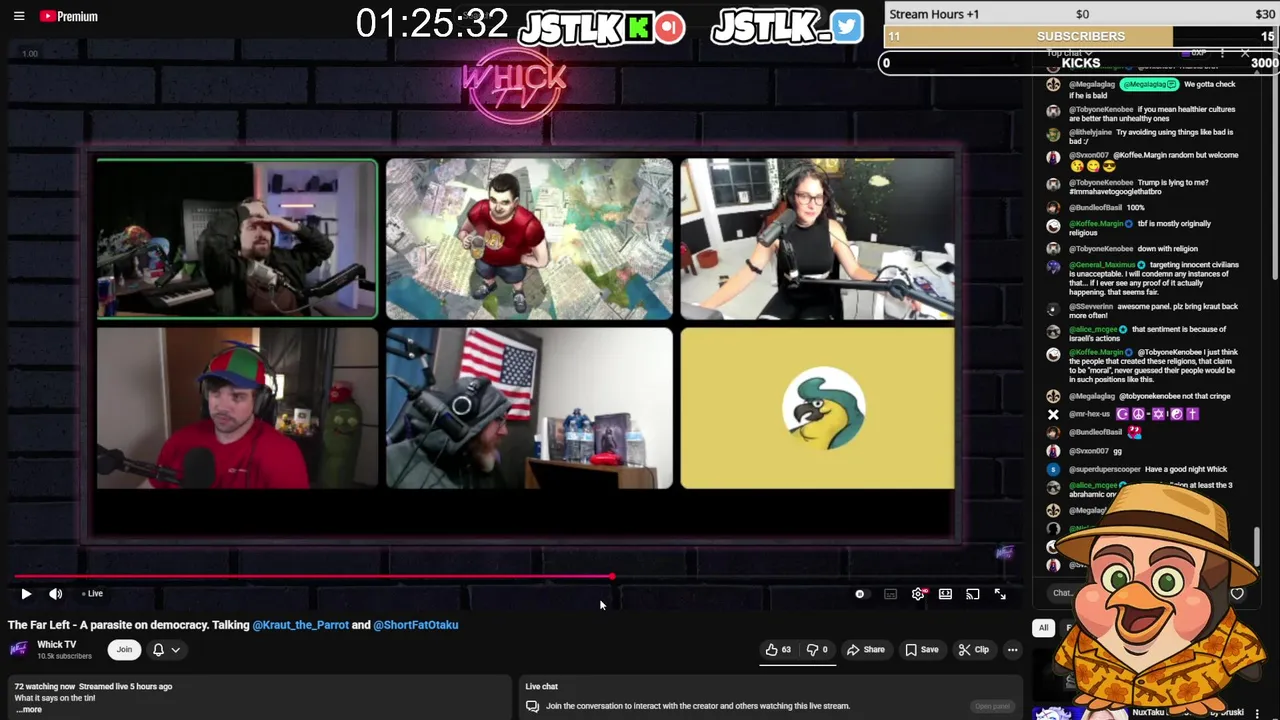Image resolution: width=1280 pixels, height=720 pixels.
Task: Open the live chat panel
Action: click(992, 706)
